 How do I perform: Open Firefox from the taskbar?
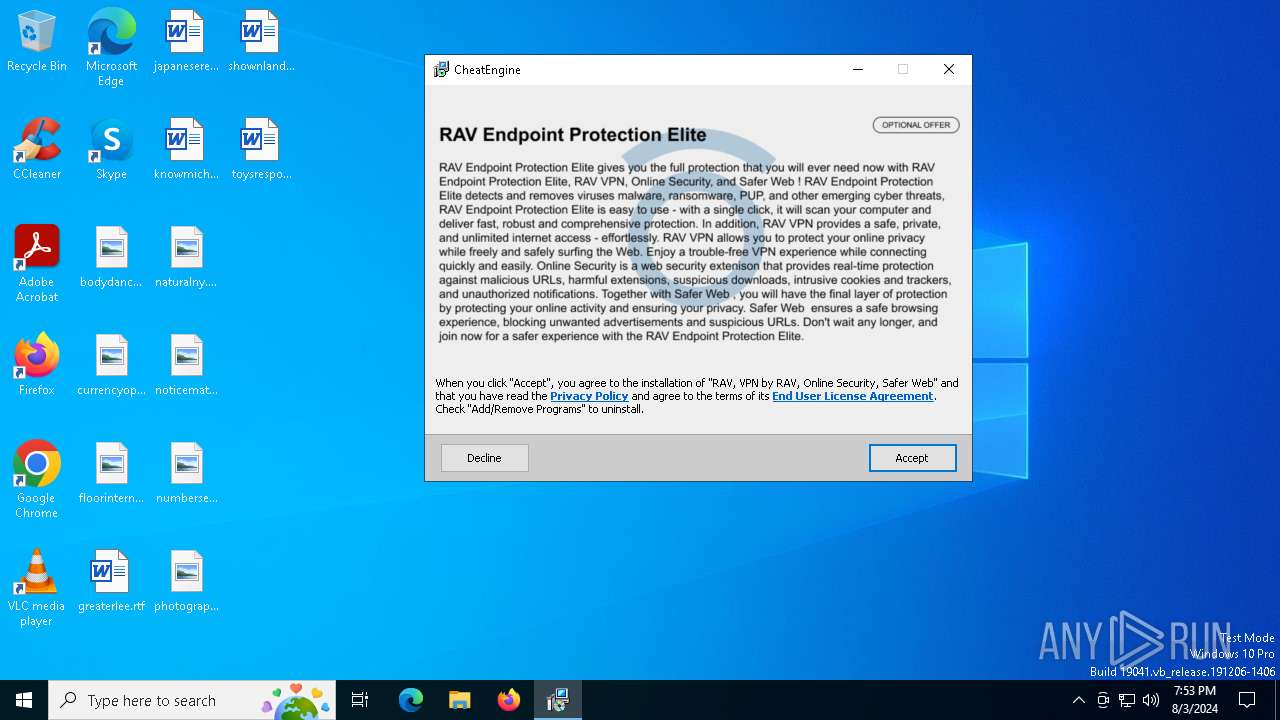tap(509, 700)
